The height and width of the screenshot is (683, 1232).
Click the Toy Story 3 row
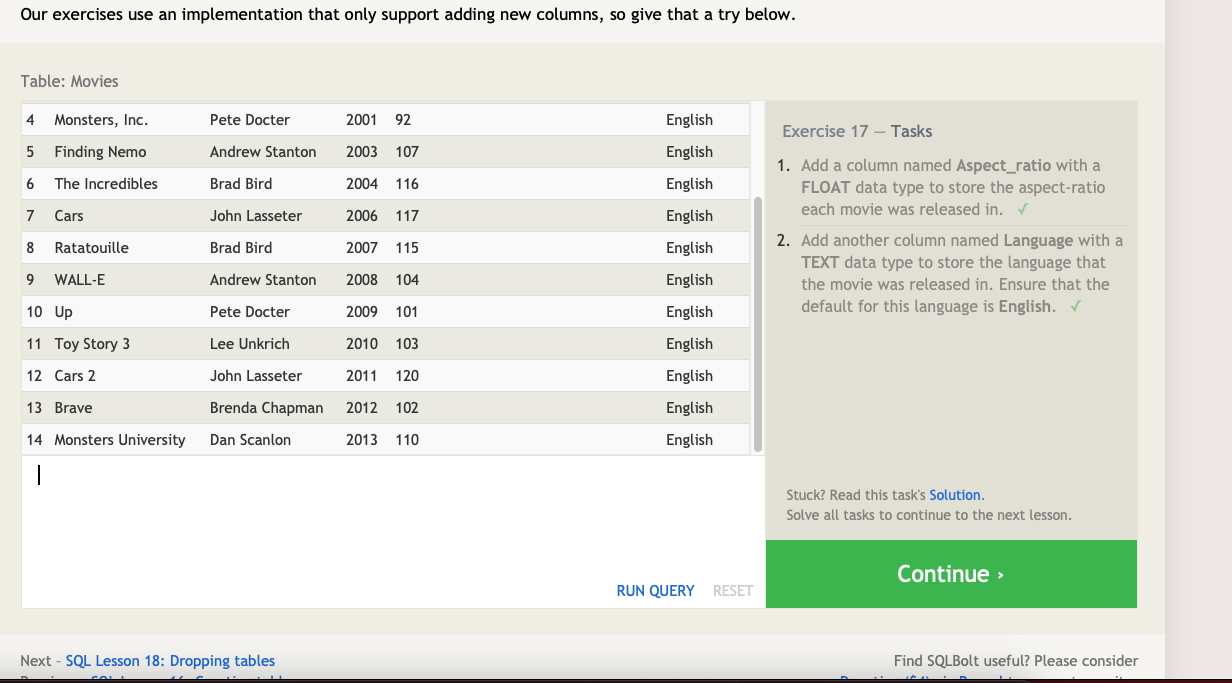point(385,344)
